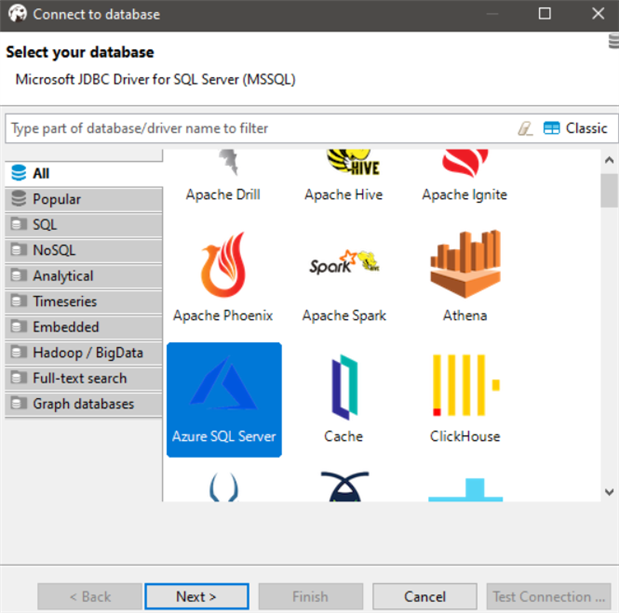Switch to the Classic view

(x=575, y=128)
